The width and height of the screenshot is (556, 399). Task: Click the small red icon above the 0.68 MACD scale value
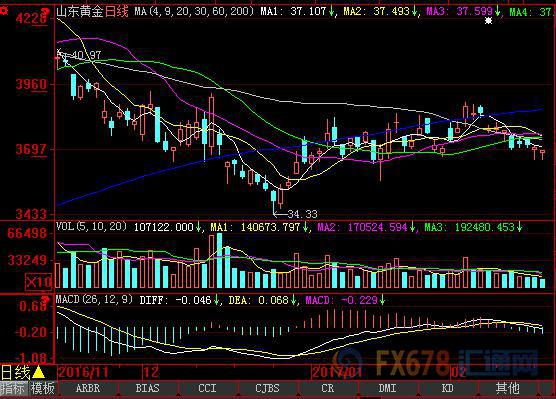45,298
